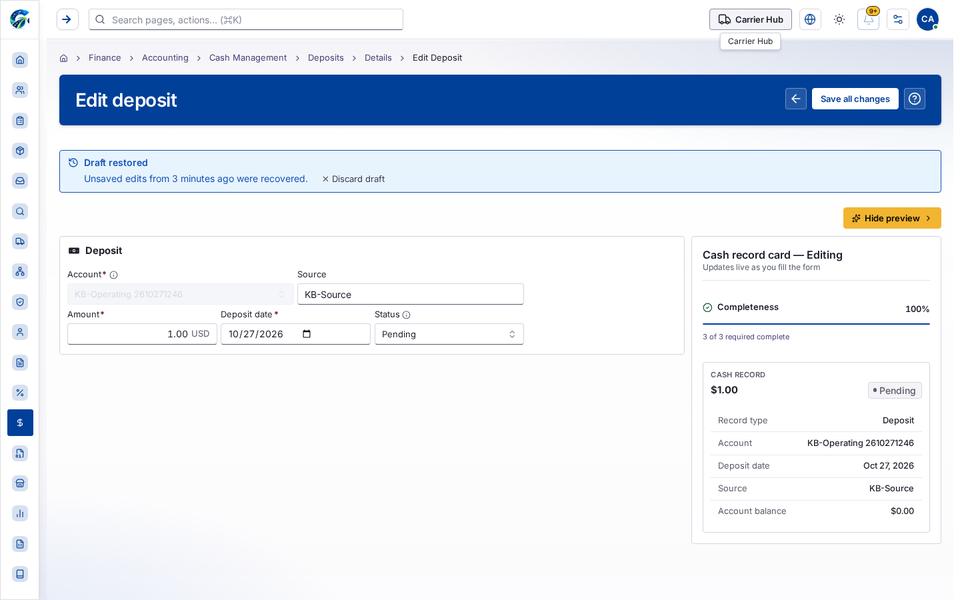
Task: Open the calculator sidebar icon at the bottom
Action: [x=20, y=574]
